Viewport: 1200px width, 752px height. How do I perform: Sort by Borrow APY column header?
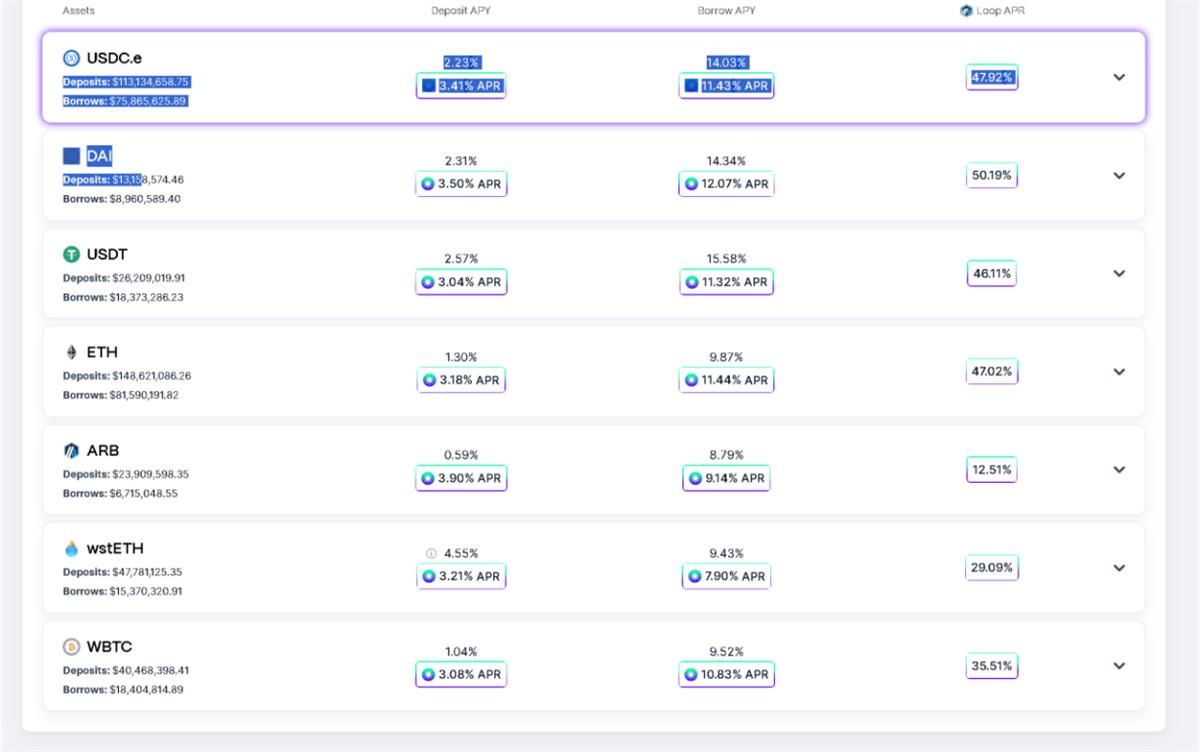point(727,11)
